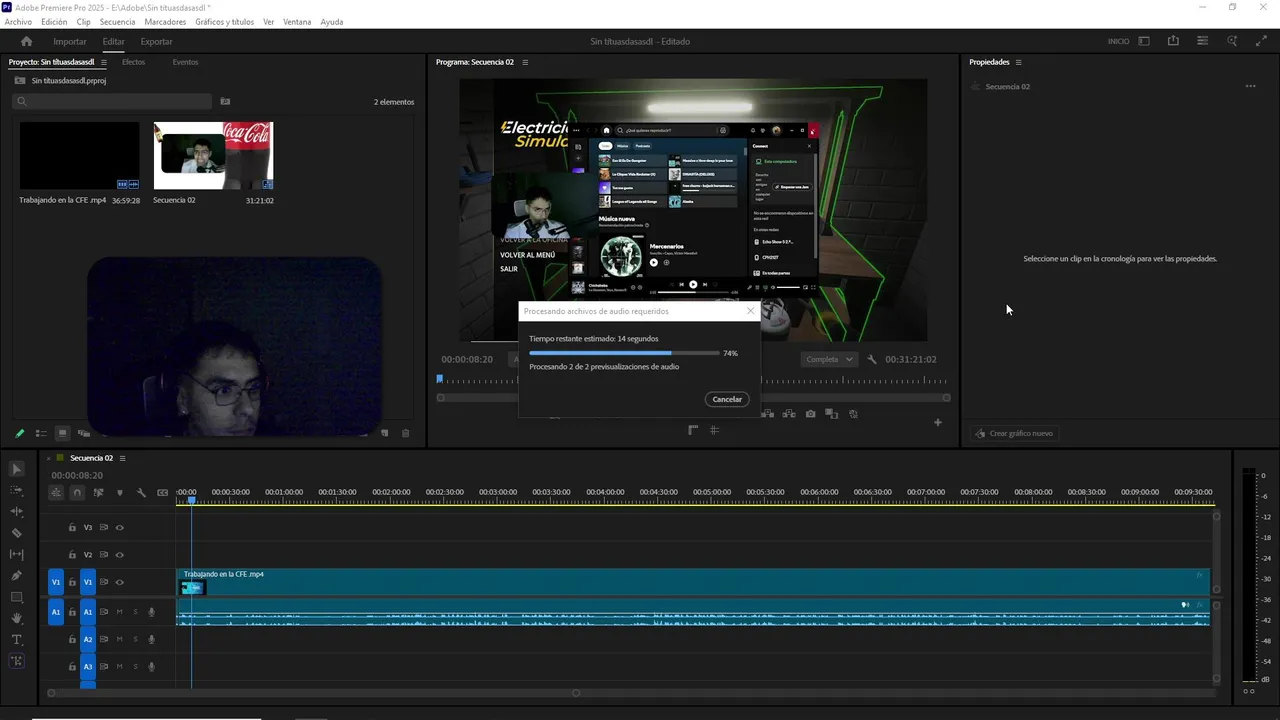
Task: Open Secuencia 02 timeline panel menu
Action: [x=122, y=458]
